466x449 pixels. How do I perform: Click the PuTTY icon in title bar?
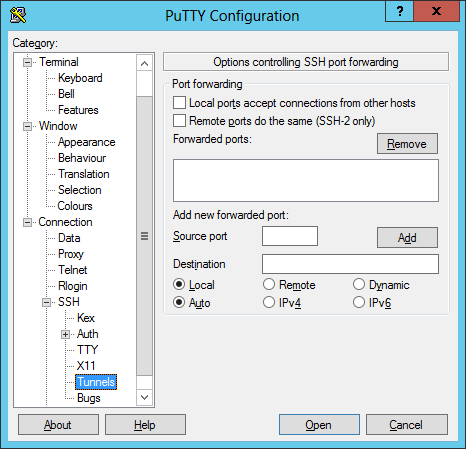[18, 15]
